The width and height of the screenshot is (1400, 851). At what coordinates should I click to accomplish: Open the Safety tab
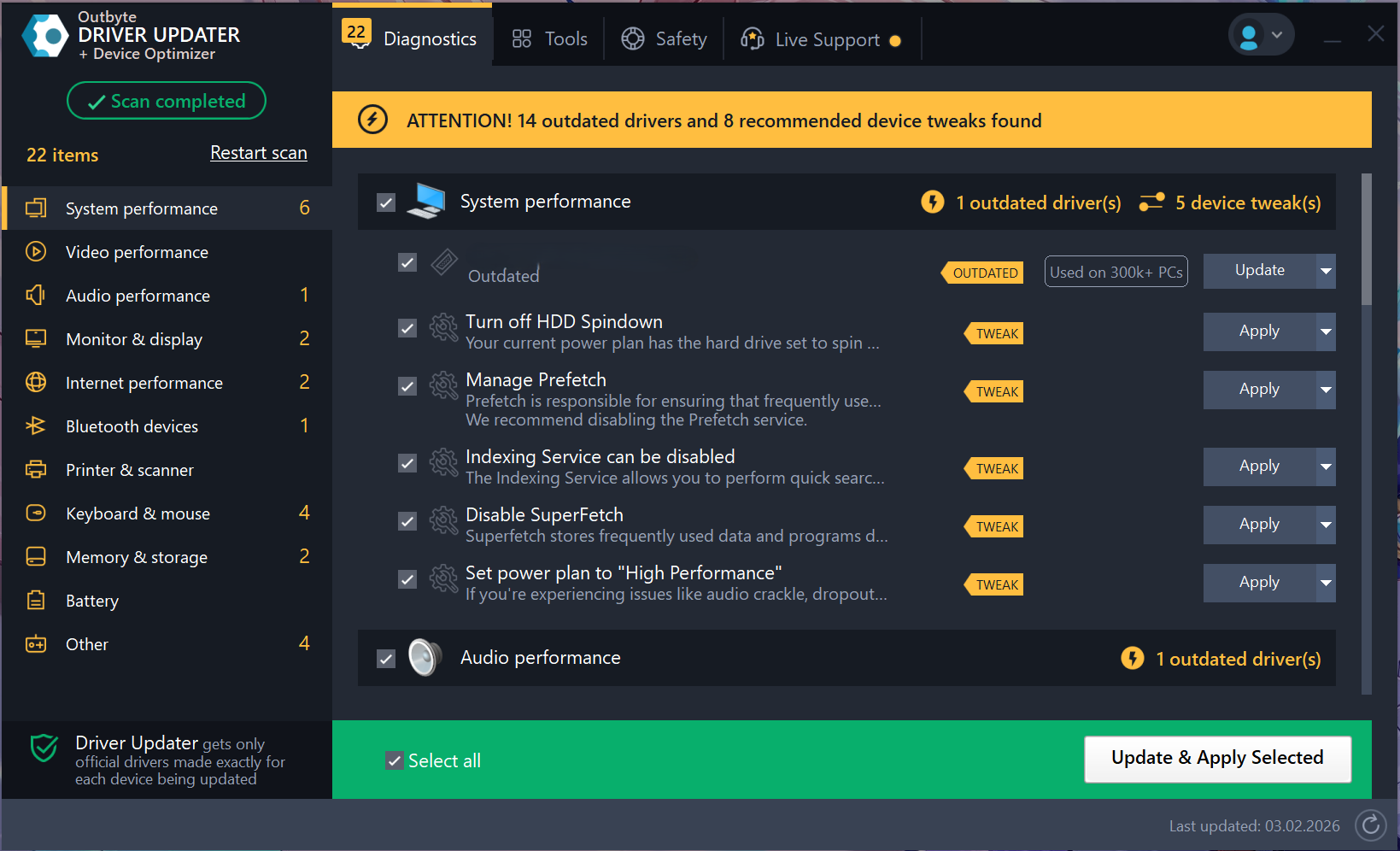[665, 39]
